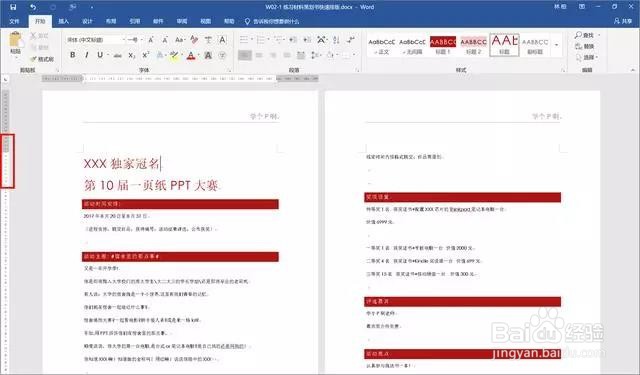Click the numbered list icon
Screen dimensions: 640x375
260,40
